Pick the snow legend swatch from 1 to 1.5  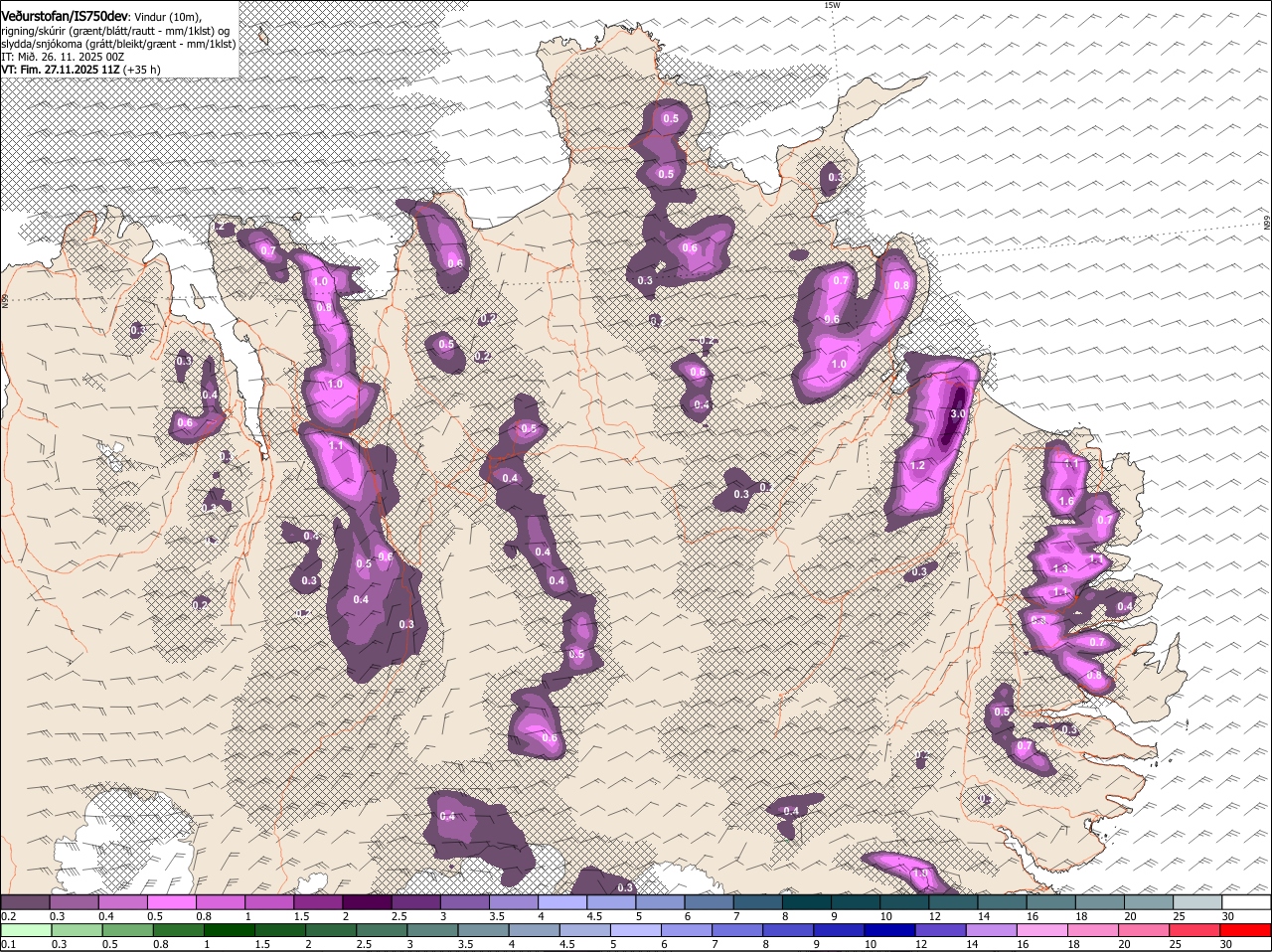coord(270,902)
